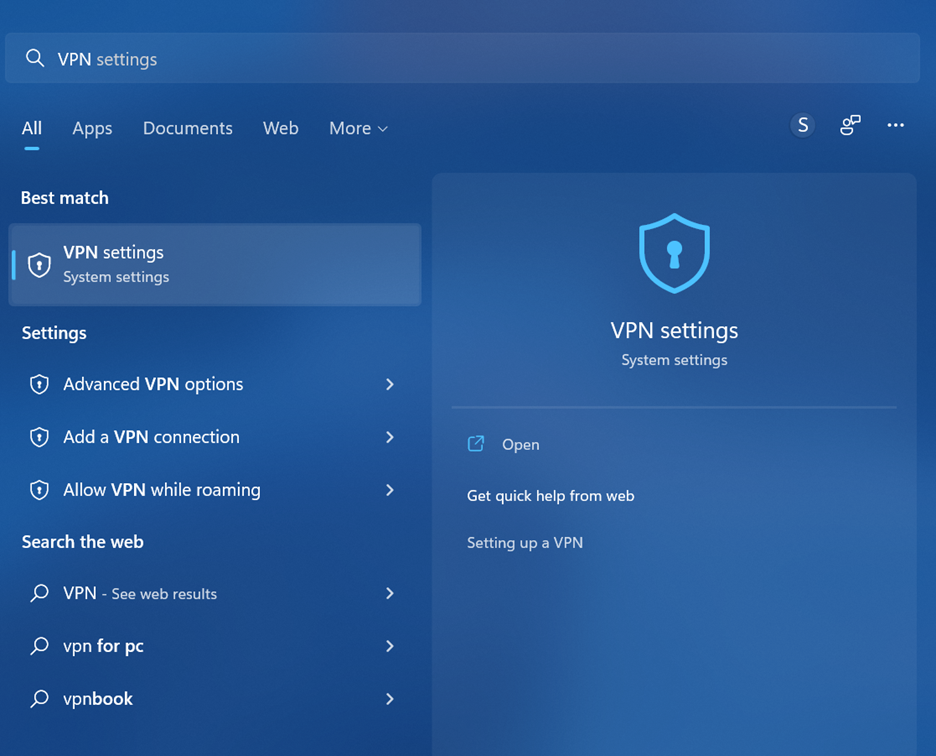Click Open in the preview pane

[x=521, y=445]
